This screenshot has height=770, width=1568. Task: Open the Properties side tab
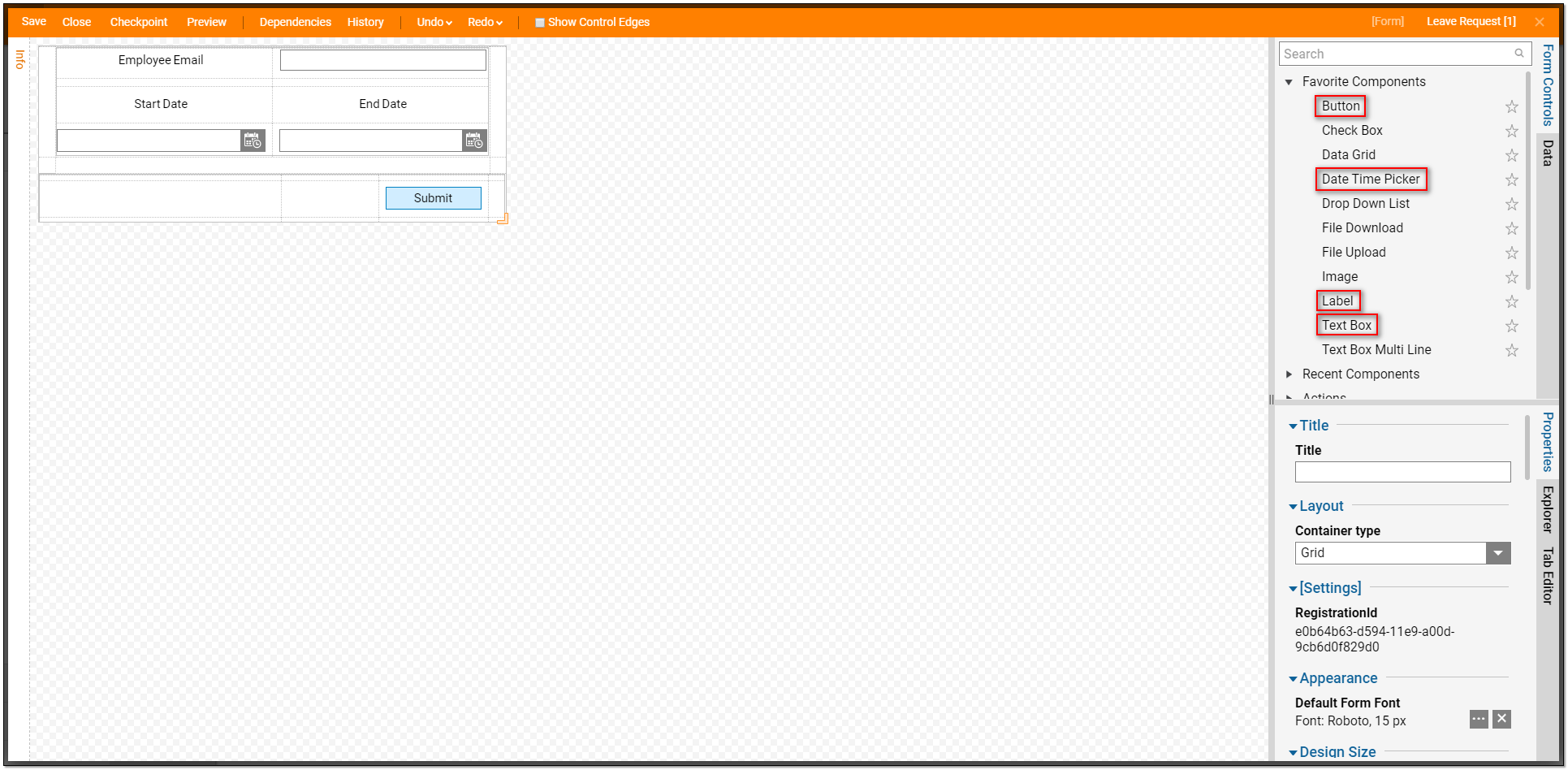tap(1548, 442)
